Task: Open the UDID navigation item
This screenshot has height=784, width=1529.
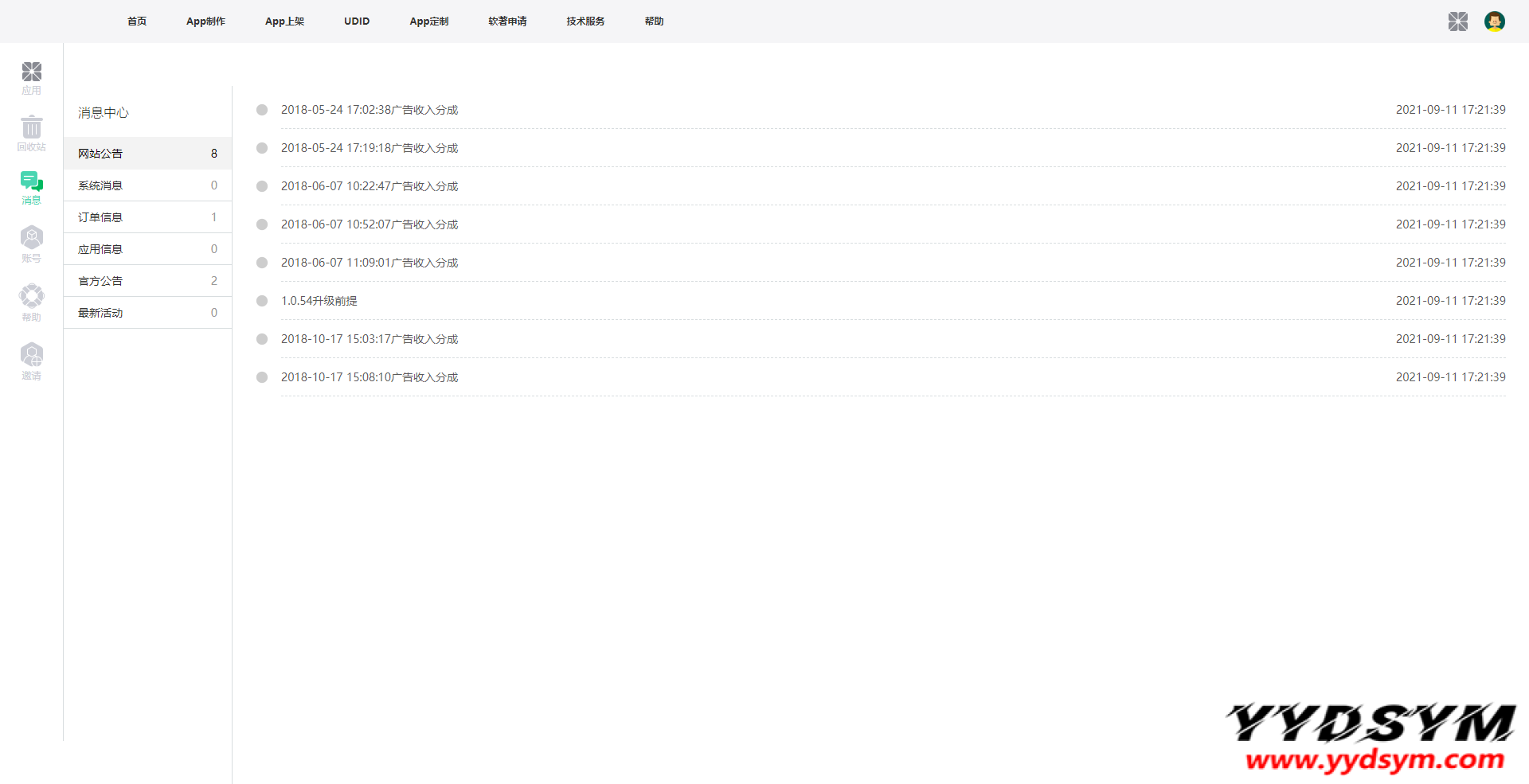Action: [357, 21]
